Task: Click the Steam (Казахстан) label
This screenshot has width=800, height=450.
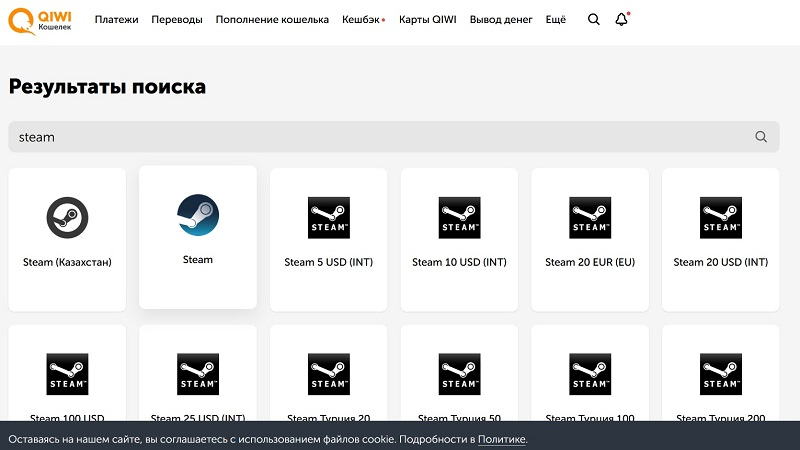Action: (67, 262)
